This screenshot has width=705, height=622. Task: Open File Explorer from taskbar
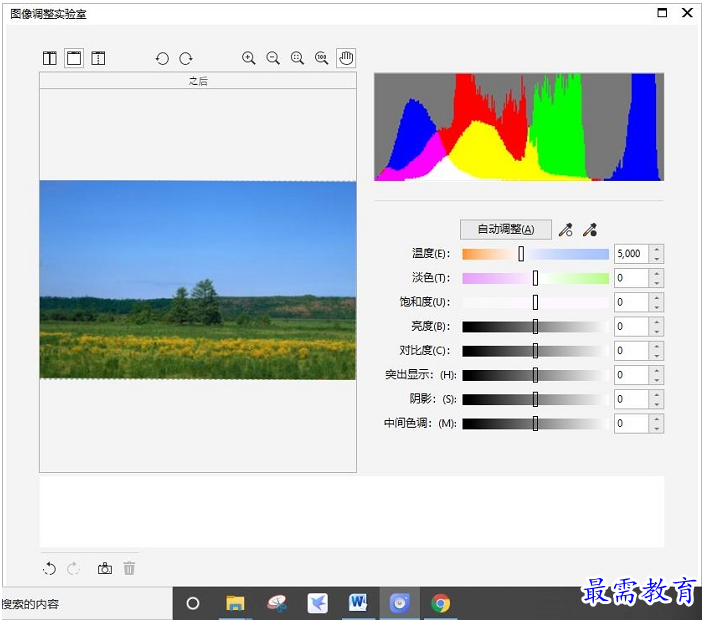pyautogui.click(x=235, y=604)
